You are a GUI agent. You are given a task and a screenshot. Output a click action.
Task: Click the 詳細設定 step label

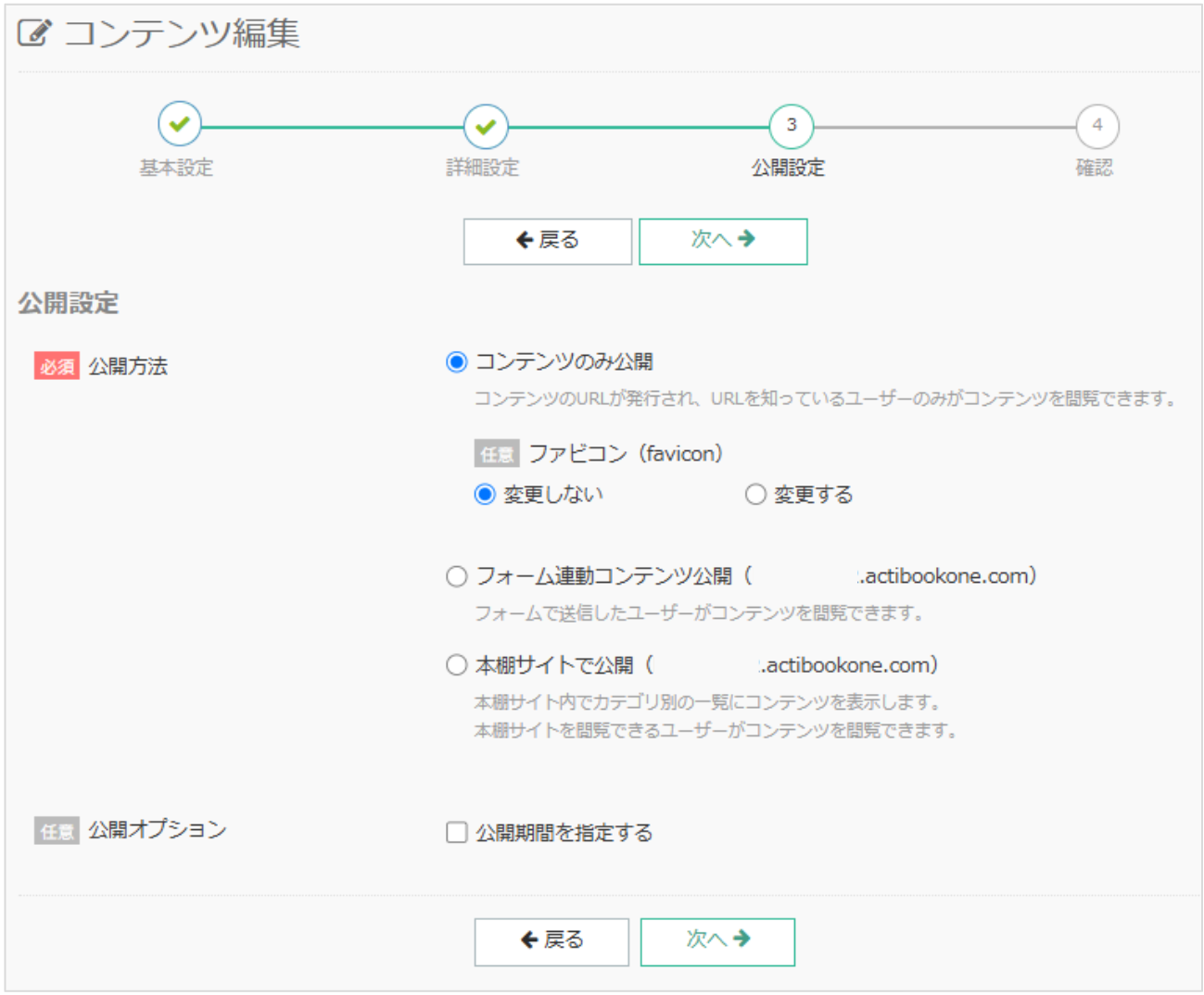coord(482,168)
